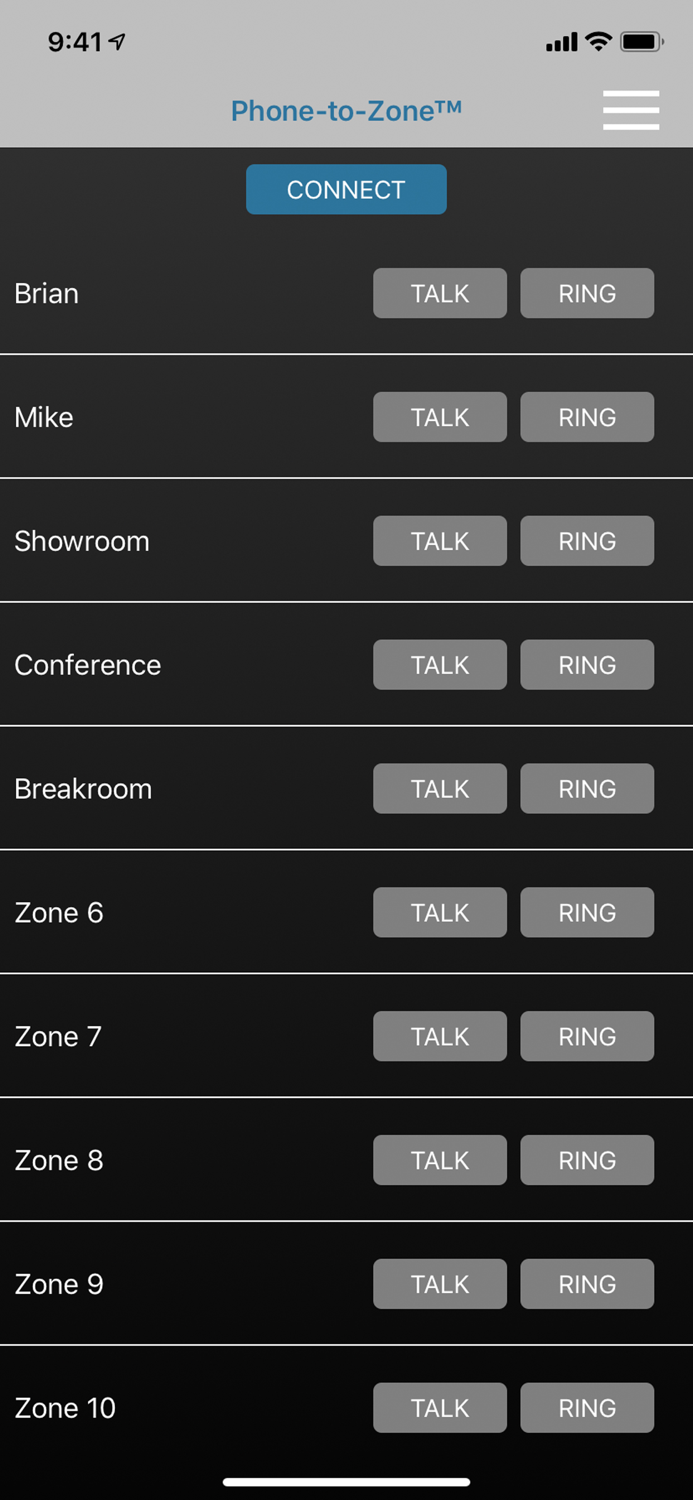The width and height of the screenshot is (693, 1500).
Task: Ring the Conference room
Action: 587,664
